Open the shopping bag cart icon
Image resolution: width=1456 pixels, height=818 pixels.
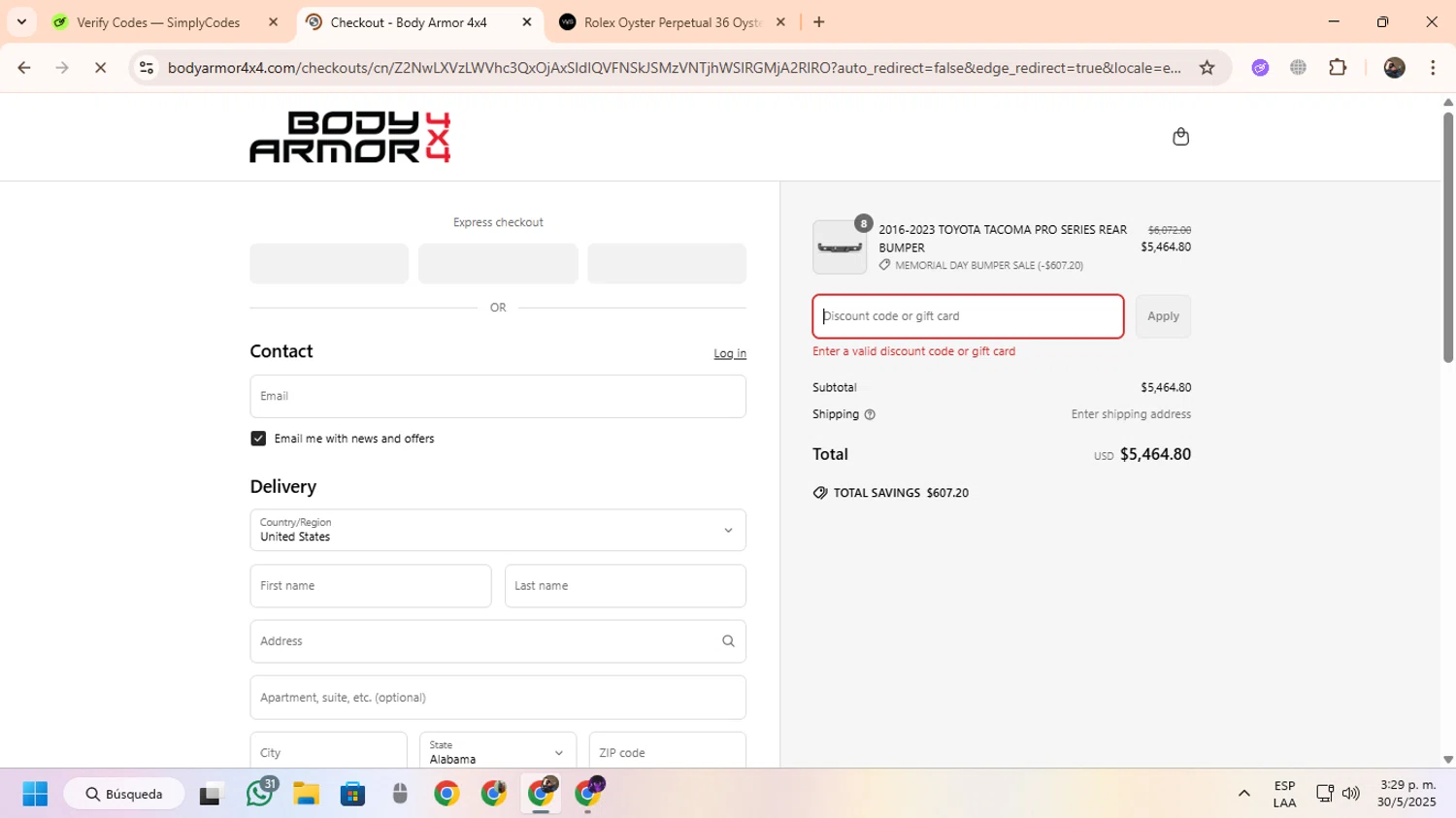pos(1180,137)
